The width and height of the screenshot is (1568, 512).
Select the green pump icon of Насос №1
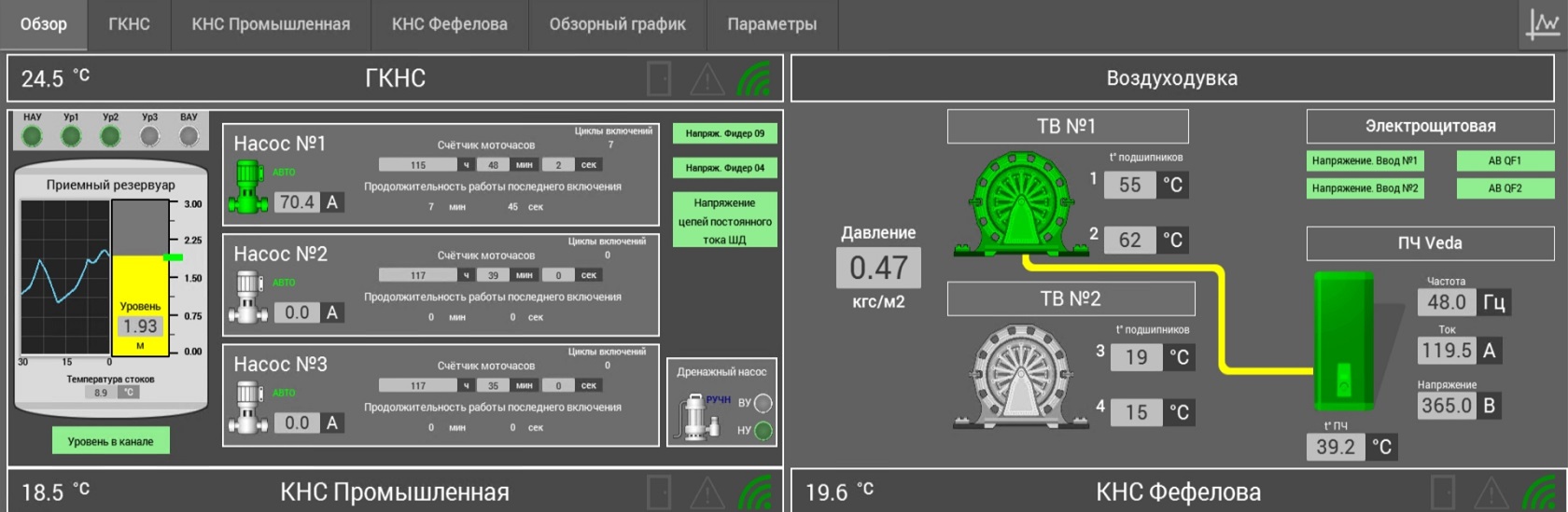tap(249, 186)
